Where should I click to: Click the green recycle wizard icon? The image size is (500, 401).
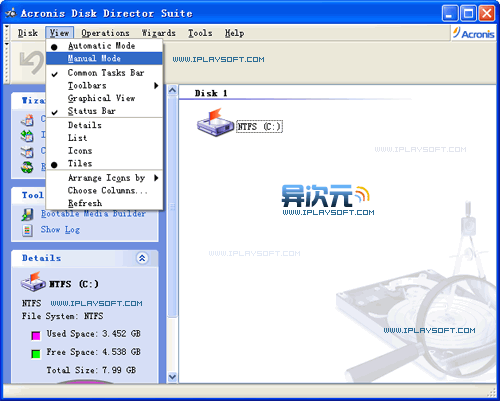(27, 167)
